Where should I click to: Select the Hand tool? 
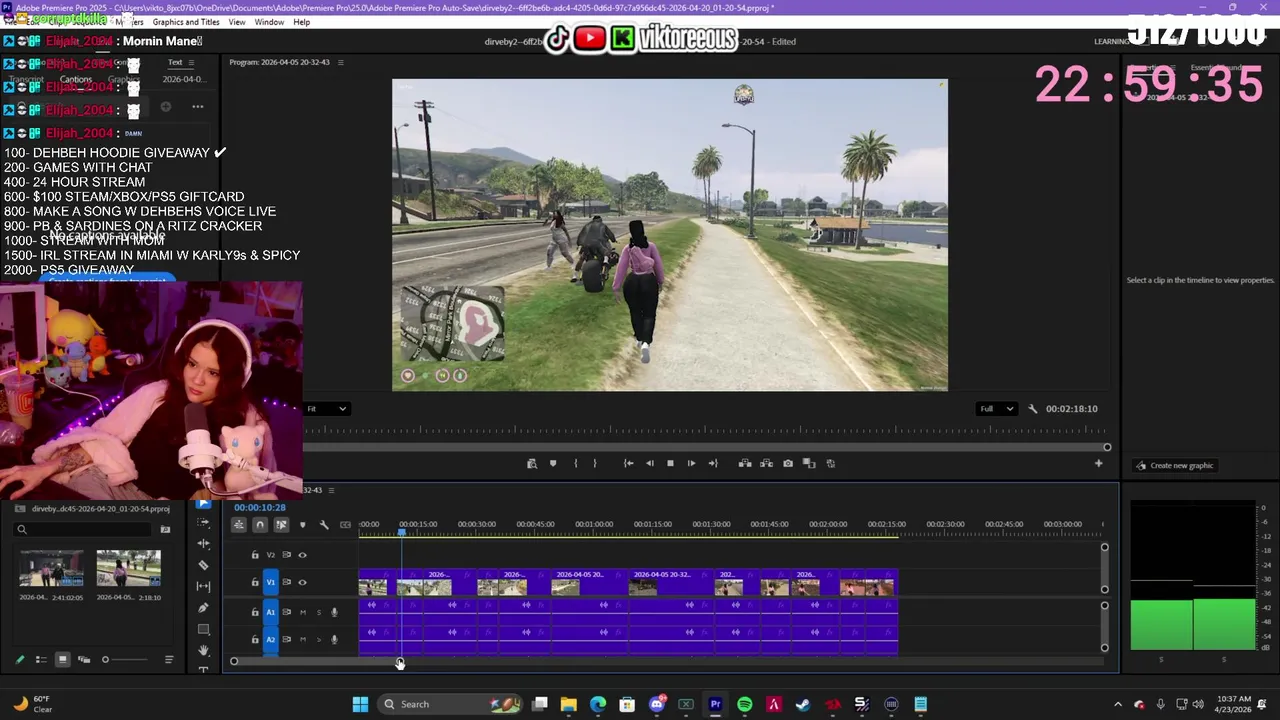click(x=203, y=650)
